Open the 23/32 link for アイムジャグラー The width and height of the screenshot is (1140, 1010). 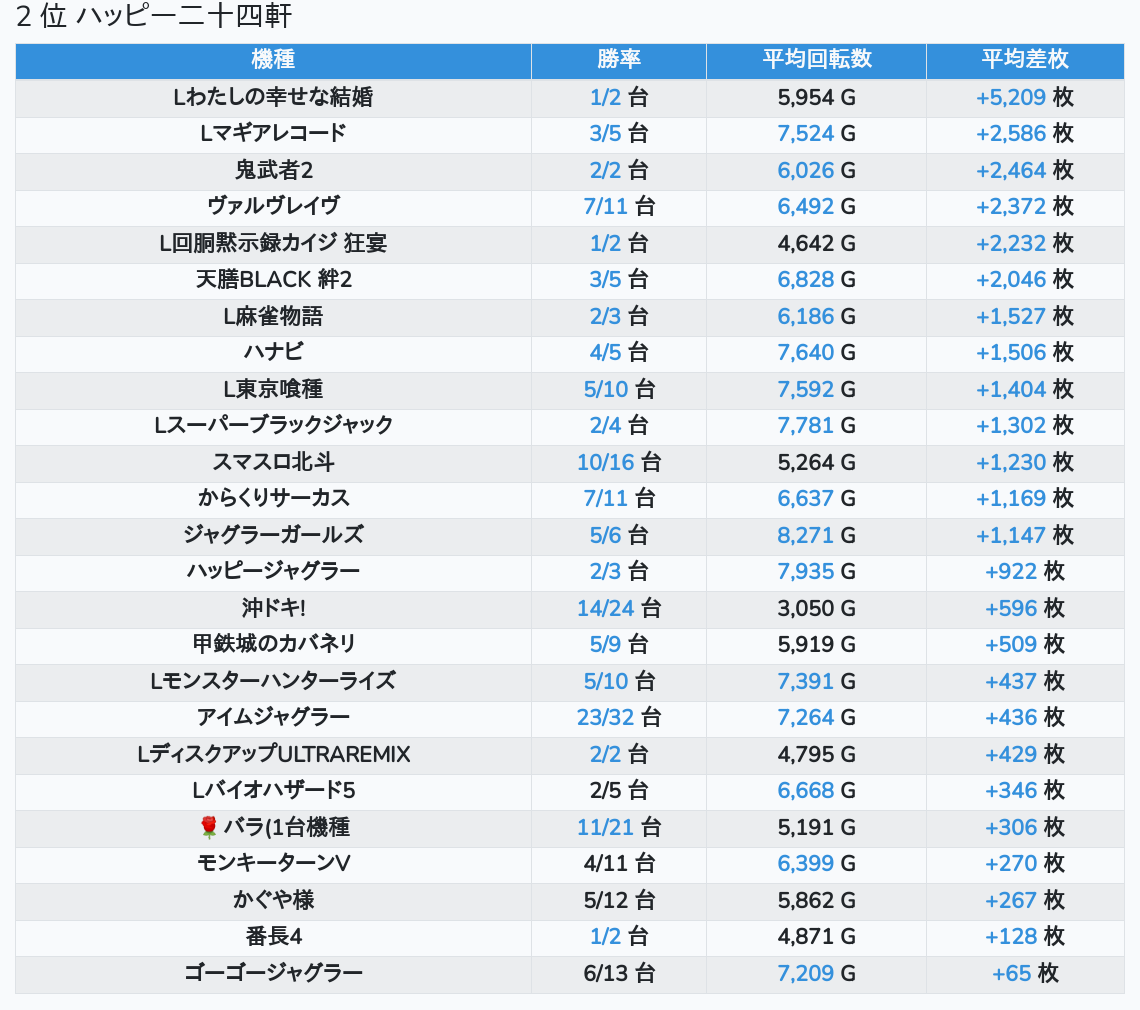(606, 718)
